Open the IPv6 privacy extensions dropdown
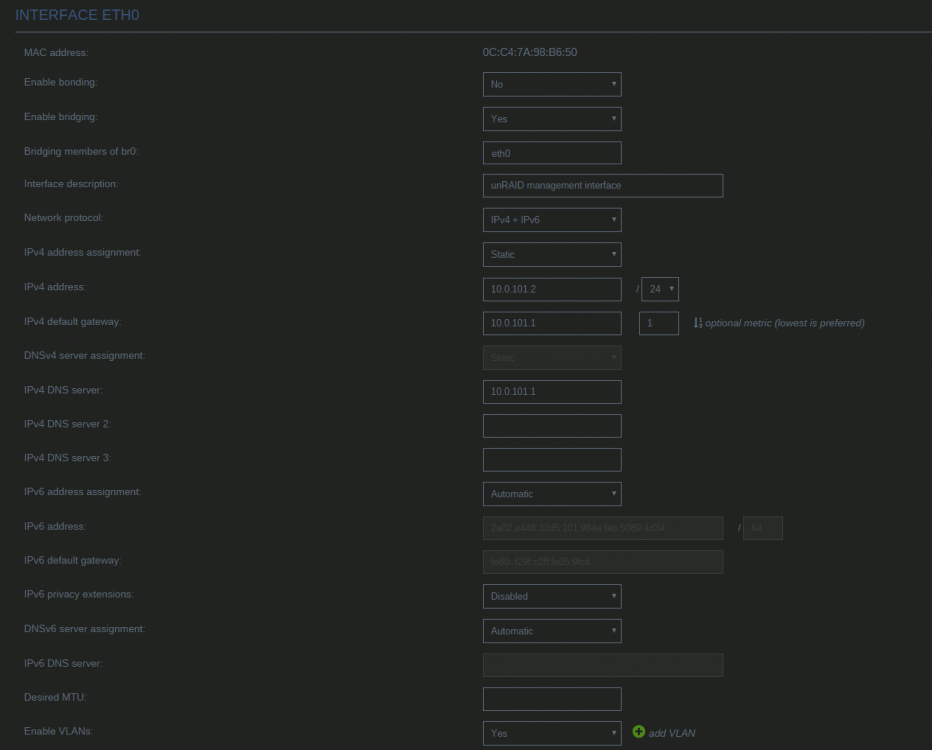The image size is (932, 750). (552, 597)
